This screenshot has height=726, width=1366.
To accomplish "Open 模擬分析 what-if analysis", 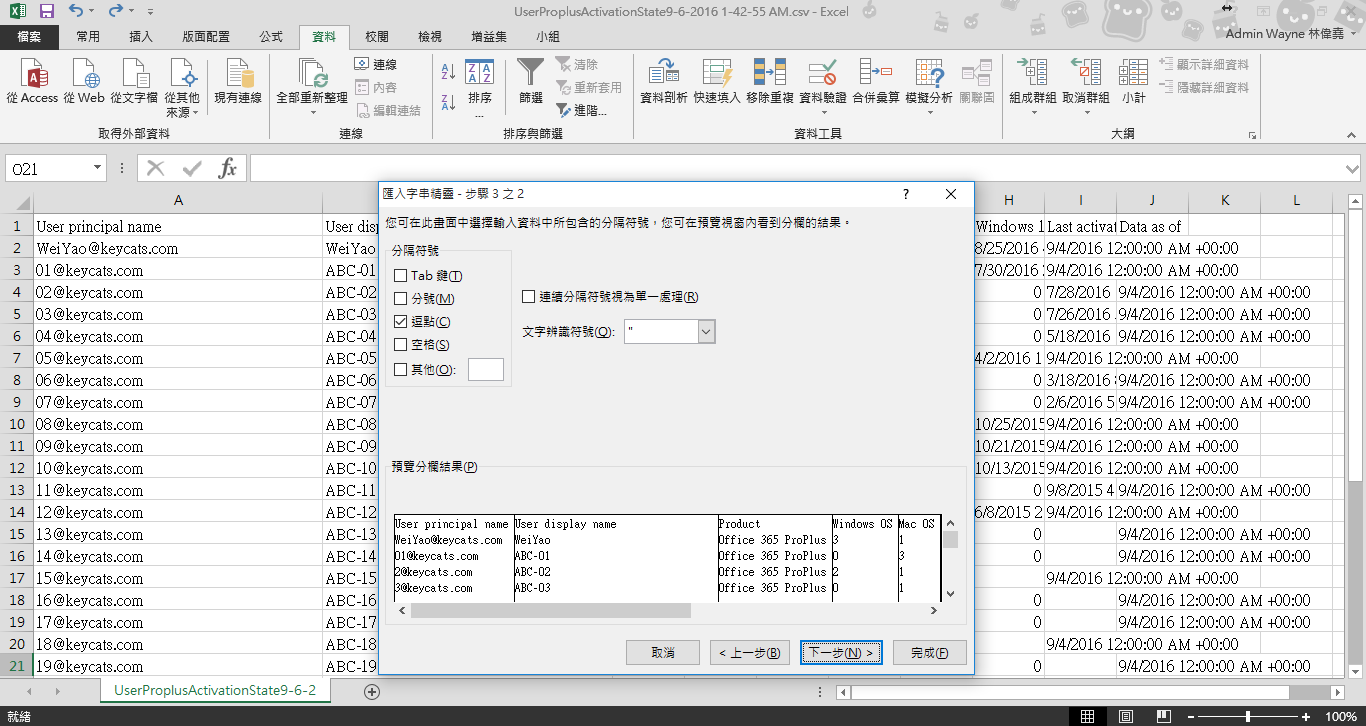I will 929,88.
